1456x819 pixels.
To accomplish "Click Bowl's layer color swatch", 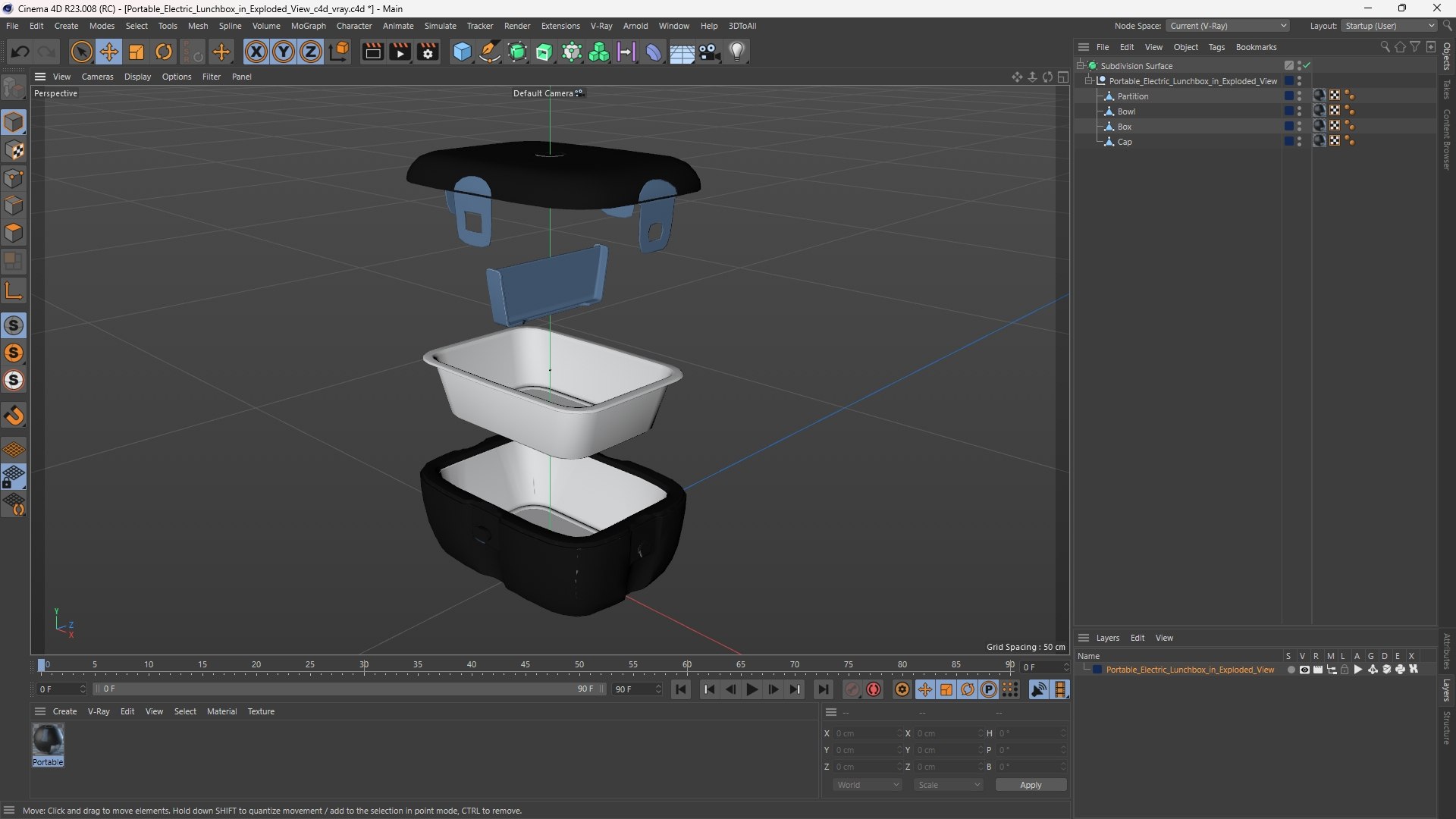I will pos(1288,111).
